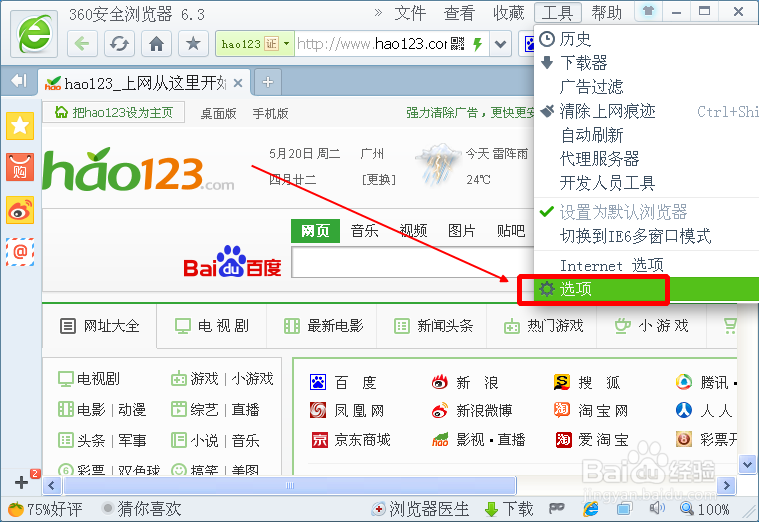Viewport: 759px width, 522px height.
Task: Select 开发人员工具 menu item
Action: click(647, 183)
